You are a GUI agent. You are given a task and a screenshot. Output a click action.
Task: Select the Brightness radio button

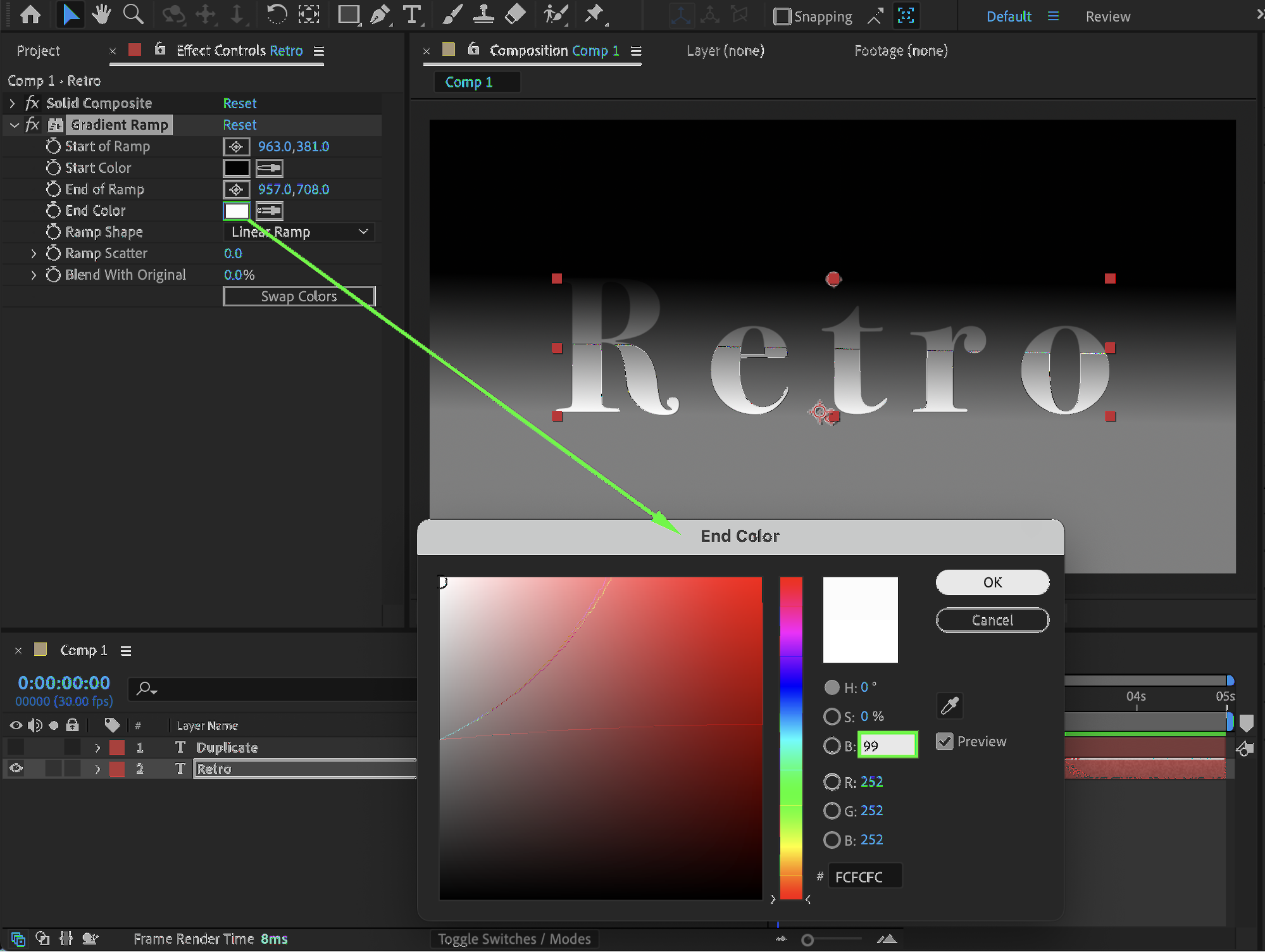832,746
